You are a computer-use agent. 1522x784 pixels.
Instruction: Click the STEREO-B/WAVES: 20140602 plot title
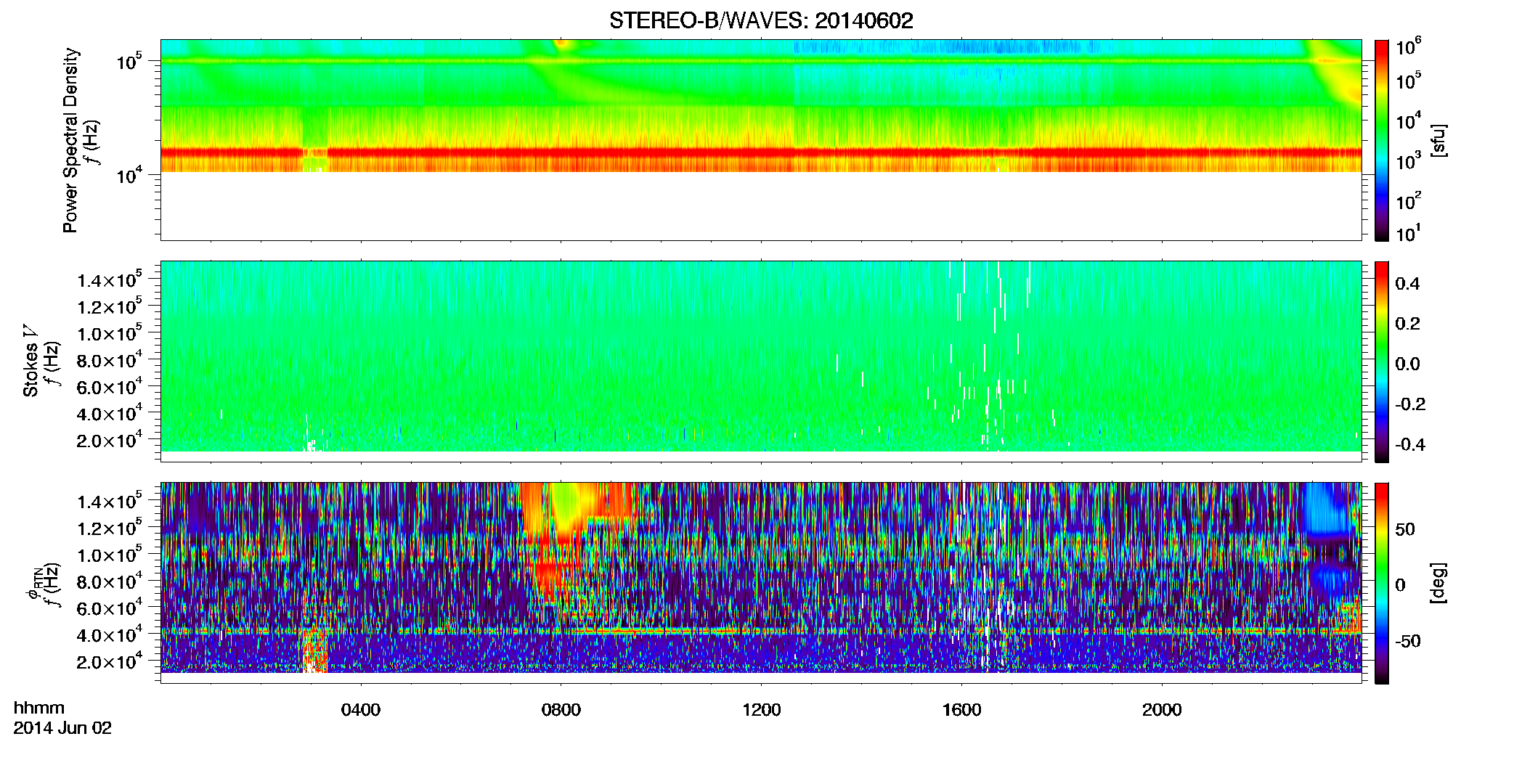761,20
